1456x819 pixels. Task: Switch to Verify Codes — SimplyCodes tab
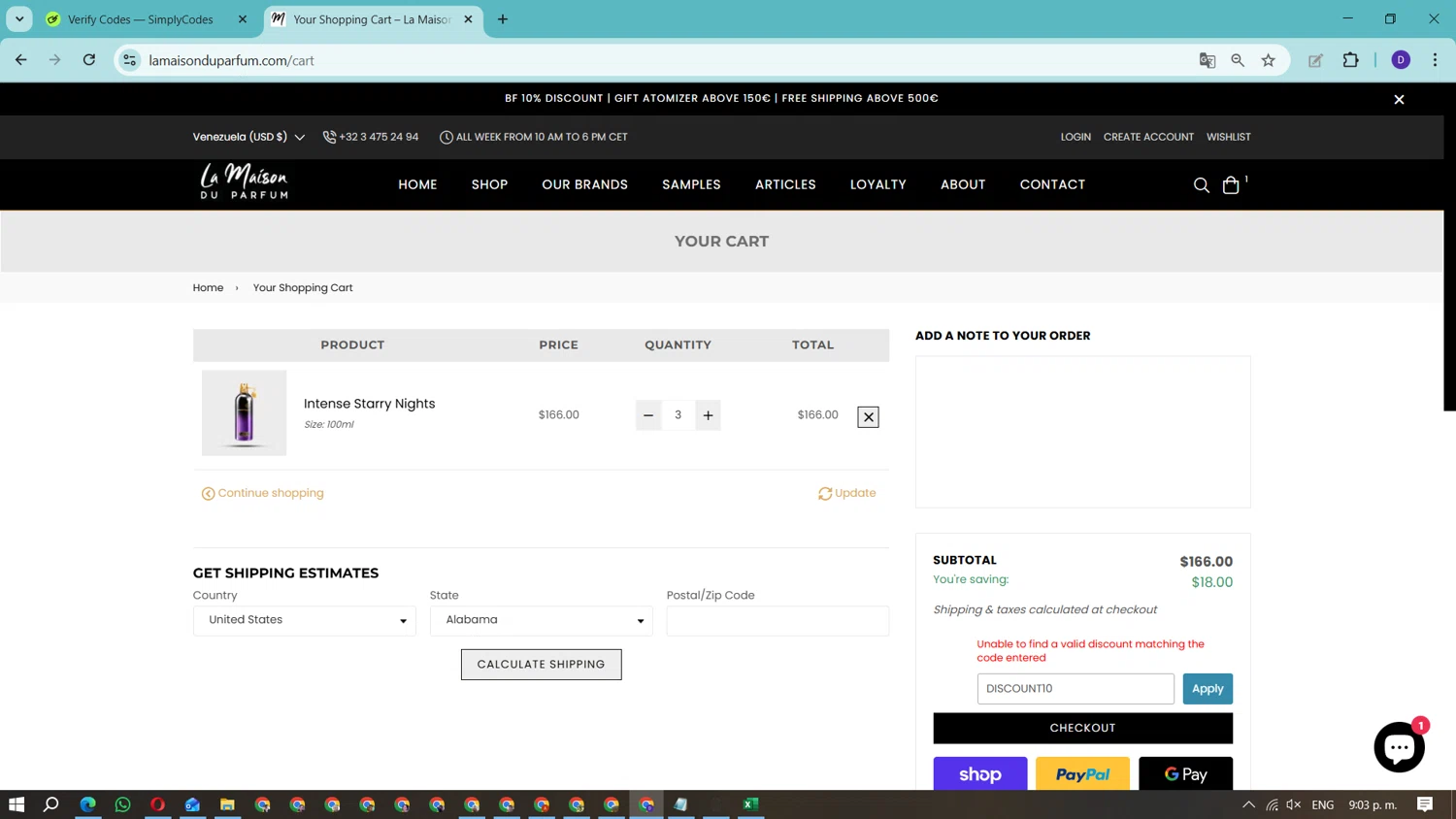(141, 19)
